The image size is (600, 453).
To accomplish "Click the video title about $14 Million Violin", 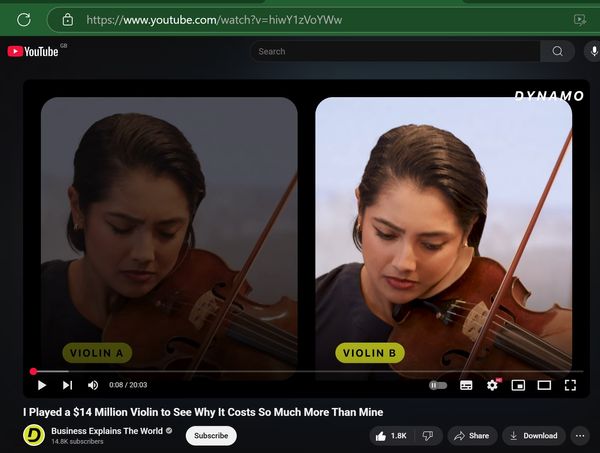I will pos(203,412).
